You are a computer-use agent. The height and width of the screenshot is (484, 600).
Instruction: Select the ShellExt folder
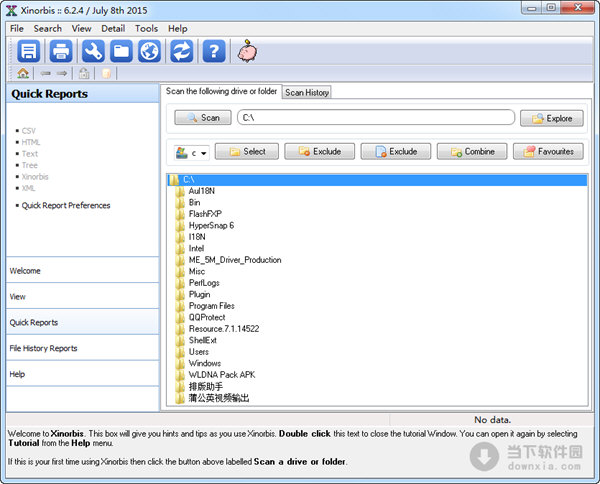click(202, 340)
